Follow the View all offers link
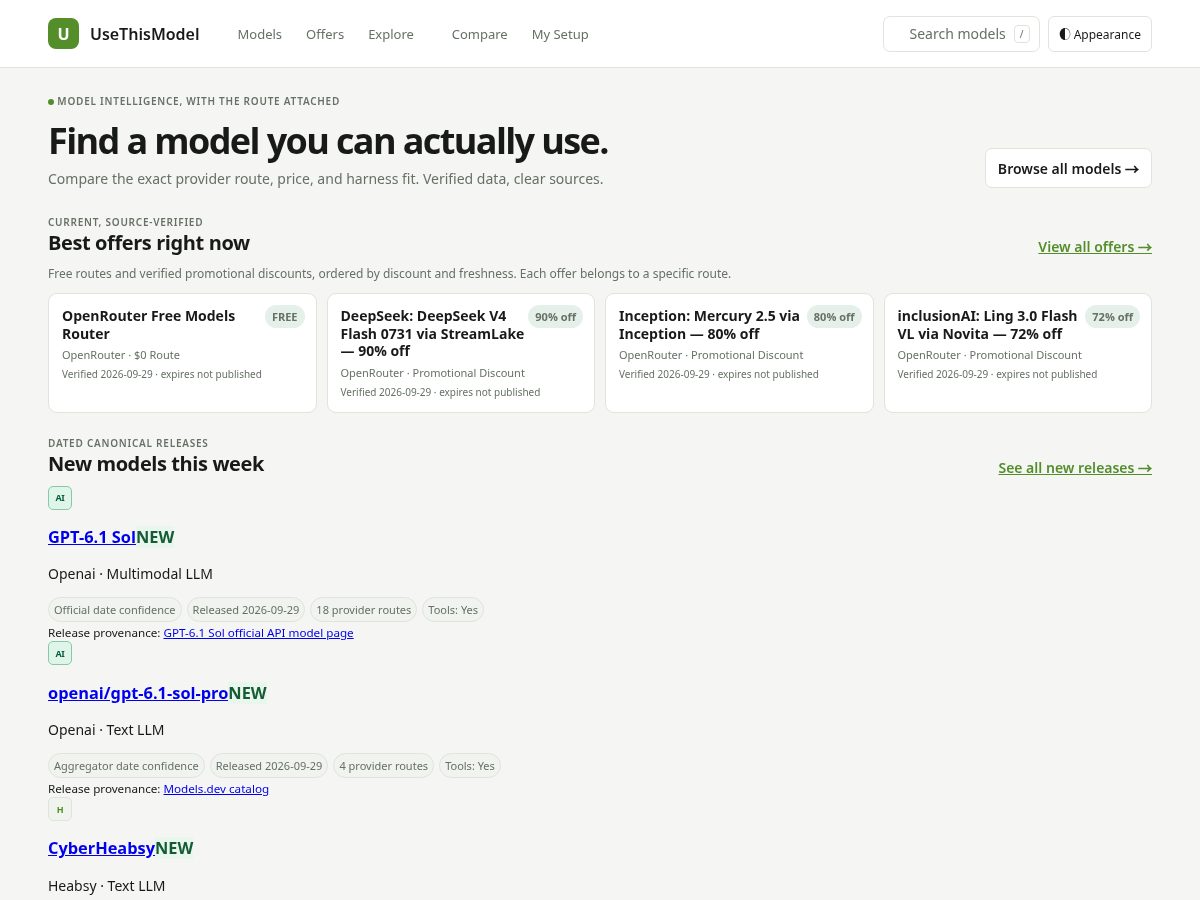 point(1095,247)
